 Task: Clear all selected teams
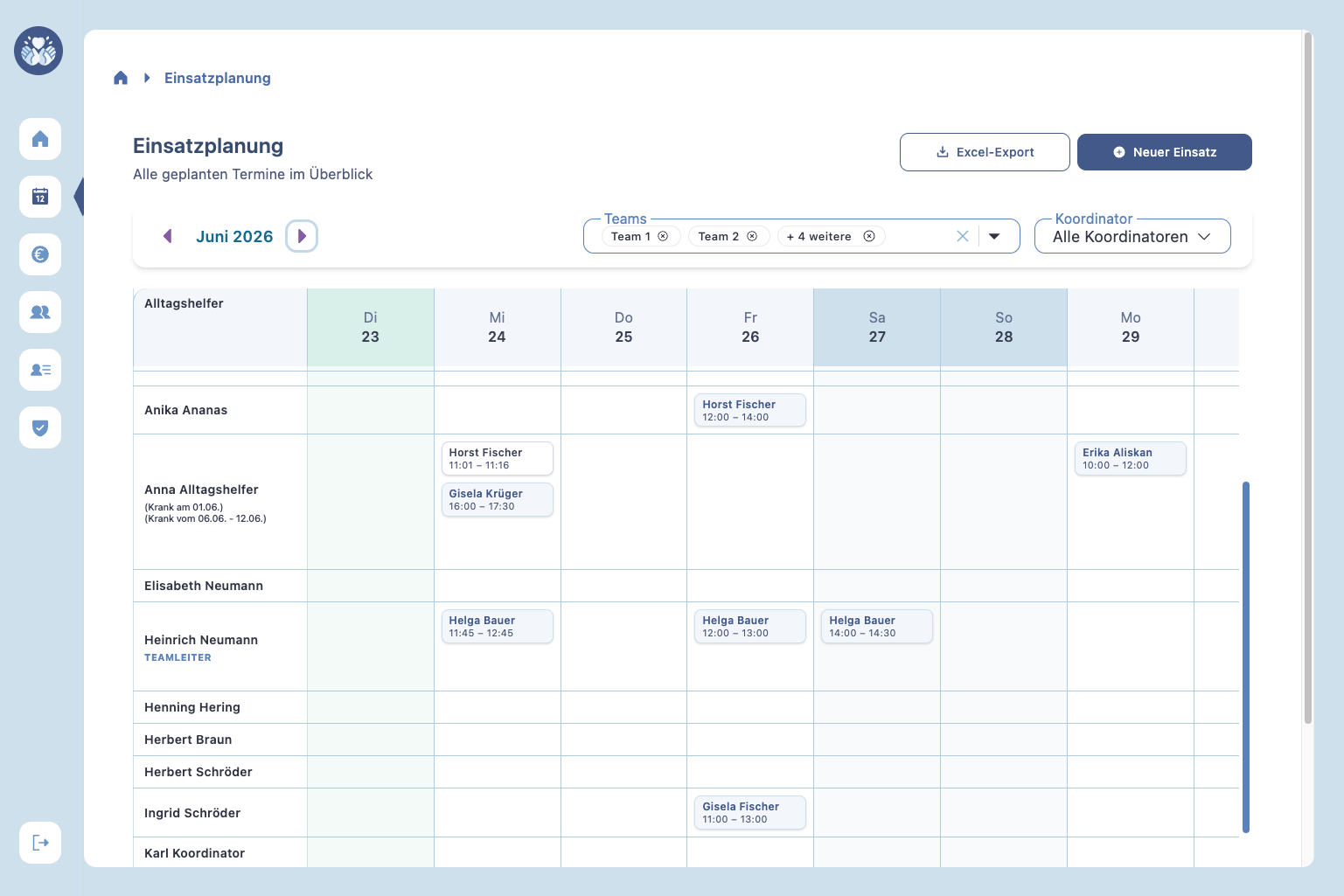(963, 236)
